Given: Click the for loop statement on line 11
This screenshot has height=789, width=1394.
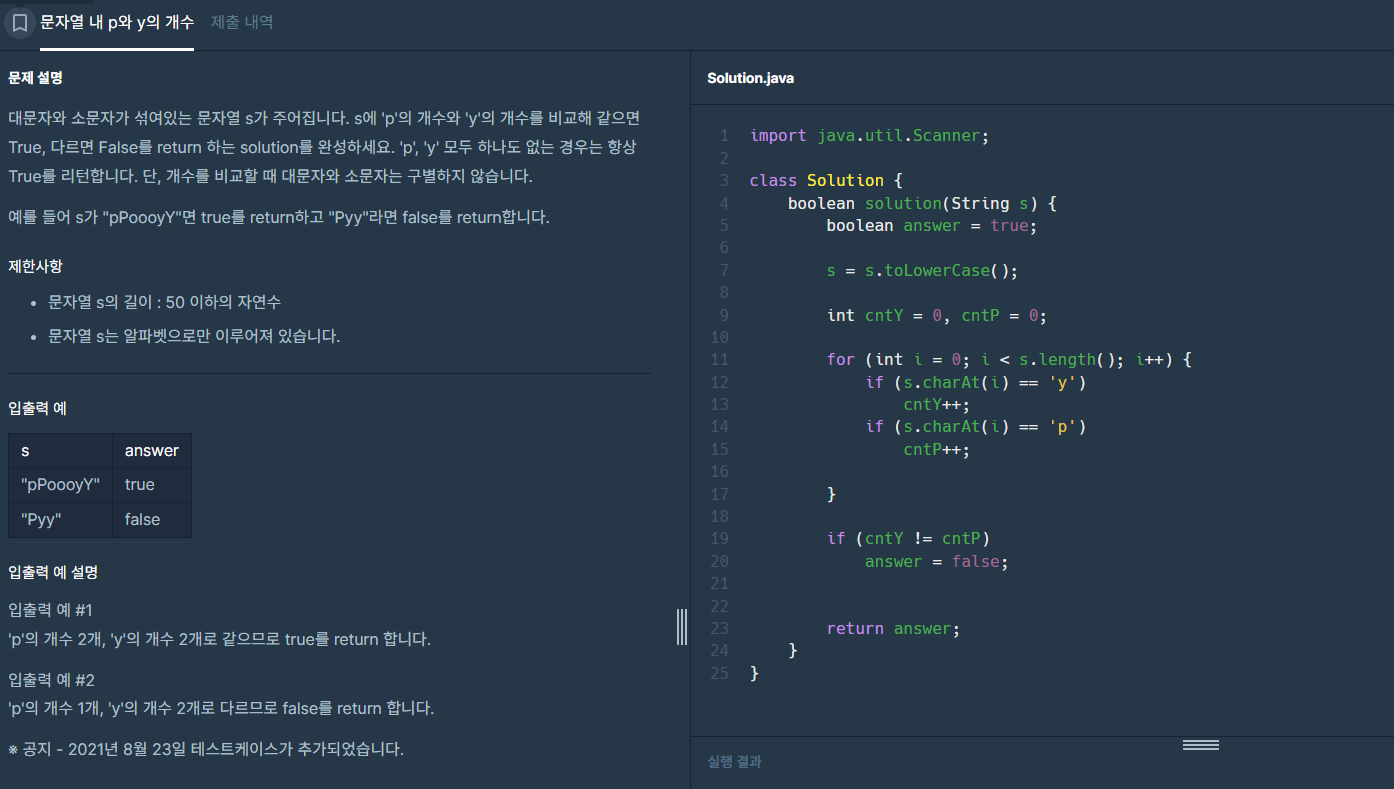Looking at the screenshot, I should pos(1010,360).
